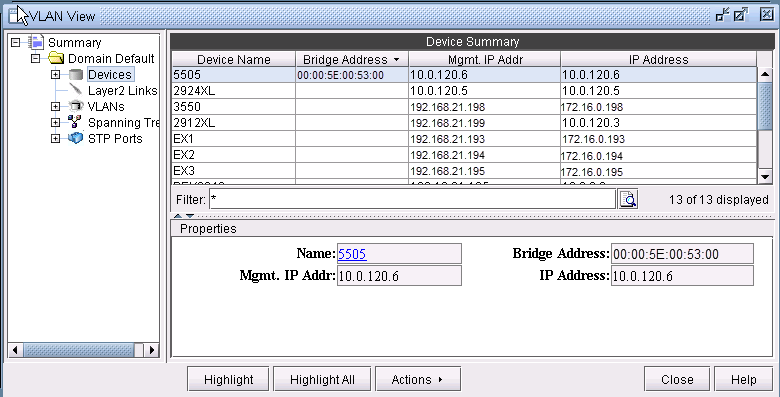Select the EX1 device row

(465, 139)
